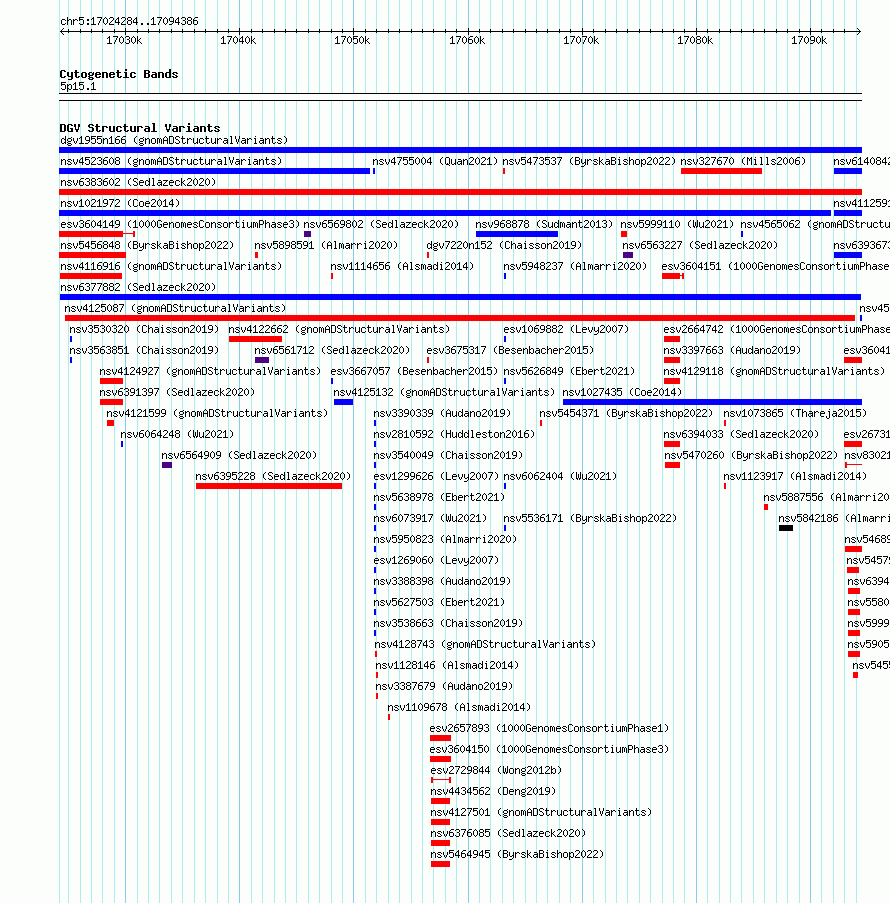
Task: Open nsv6394033 (Sedlazeck2020) label
Action: [x=741, y=435]
